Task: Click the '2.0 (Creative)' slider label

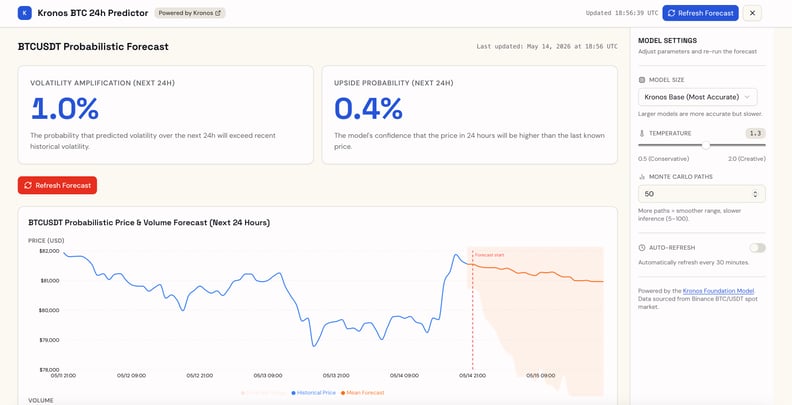Action: click(747, 159)
